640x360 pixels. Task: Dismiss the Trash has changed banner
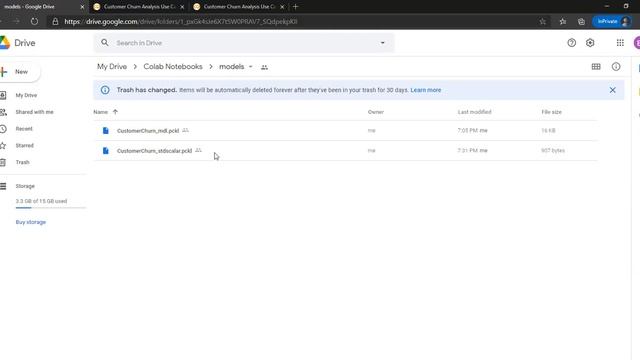point(612,90)
